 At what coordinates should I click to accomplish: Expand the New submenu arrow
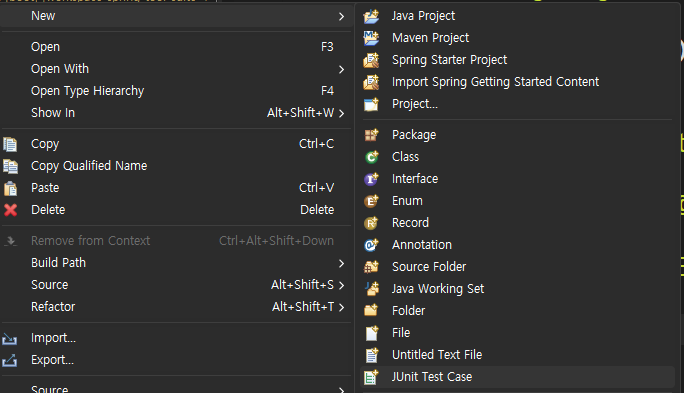(342, 17)
